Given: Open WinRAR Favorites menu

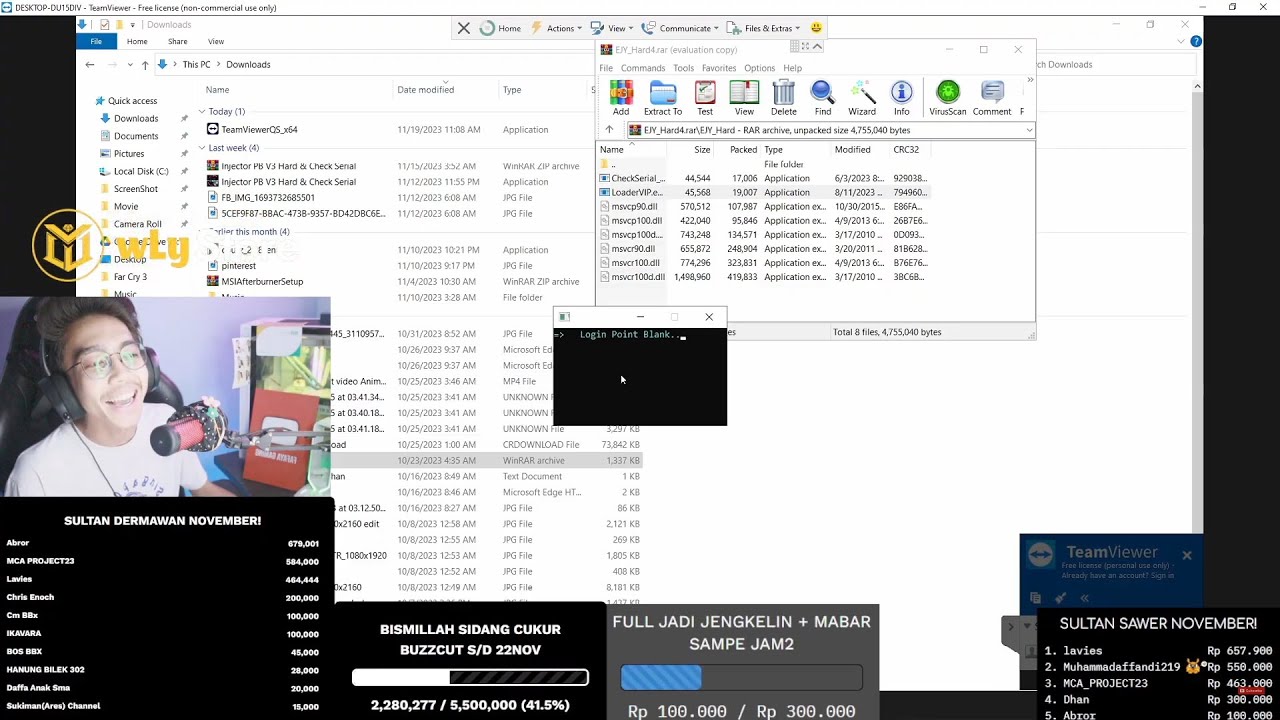Looking at the screenshot, I should pyautogui.click(x=719, y=68).
